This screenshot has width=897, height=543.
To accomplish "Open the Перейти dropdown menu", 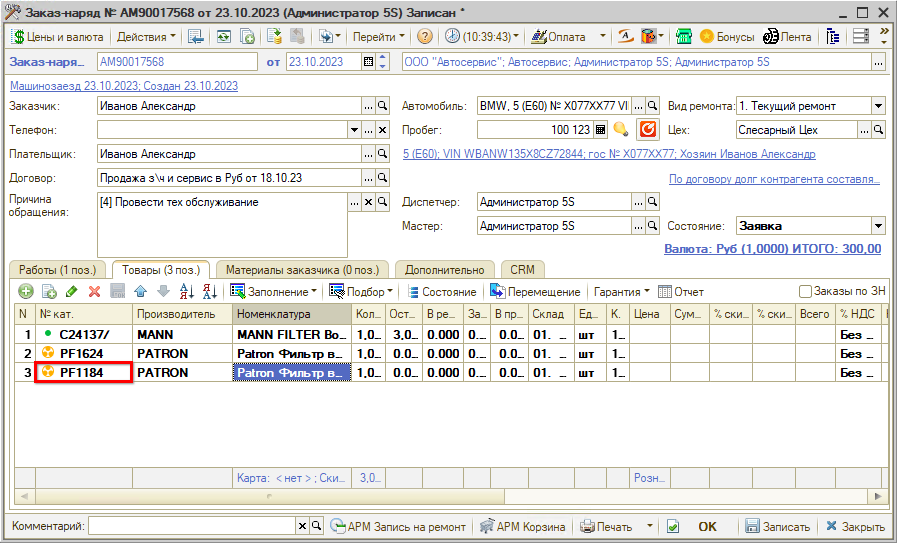I will point(378,37).
